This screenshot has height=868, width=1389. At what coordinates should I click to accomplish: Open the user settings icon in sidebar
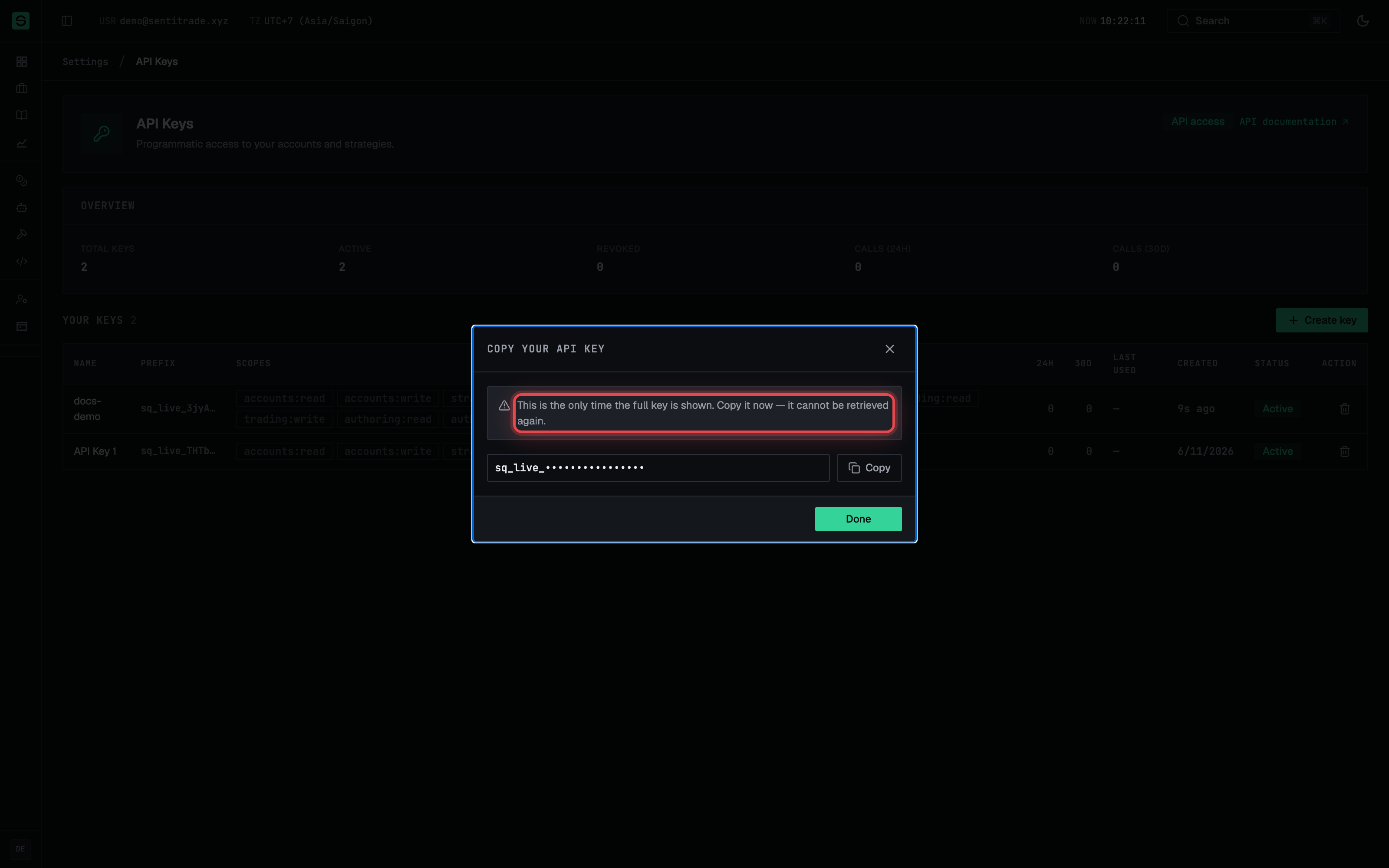click(22, 299)
